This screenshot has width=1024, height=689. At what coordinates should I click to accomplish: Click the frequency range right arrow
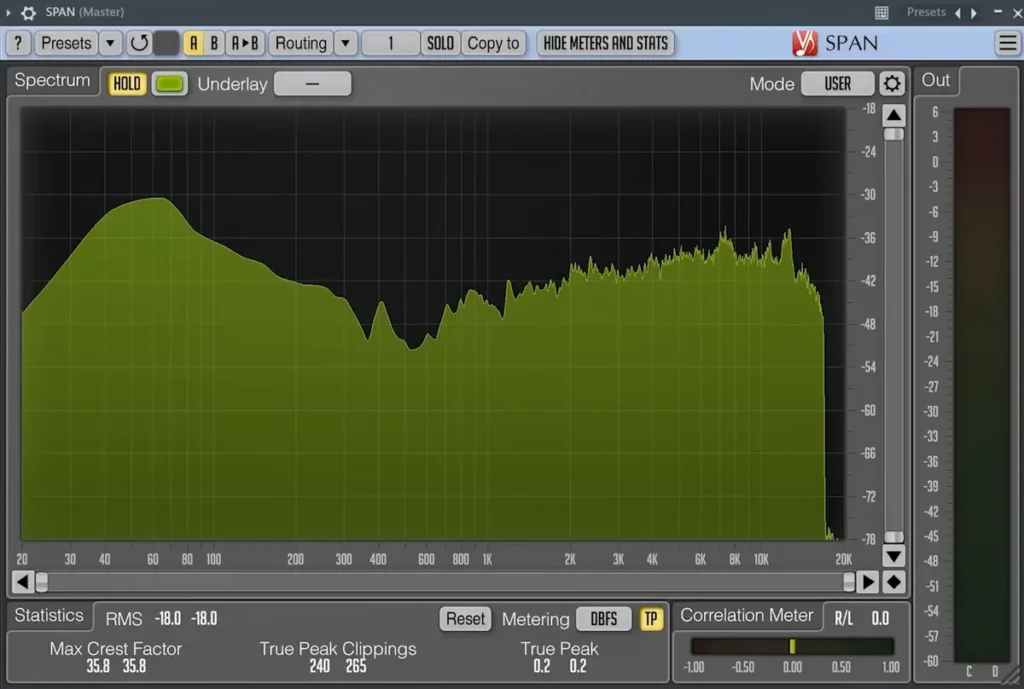coord(868,582)
